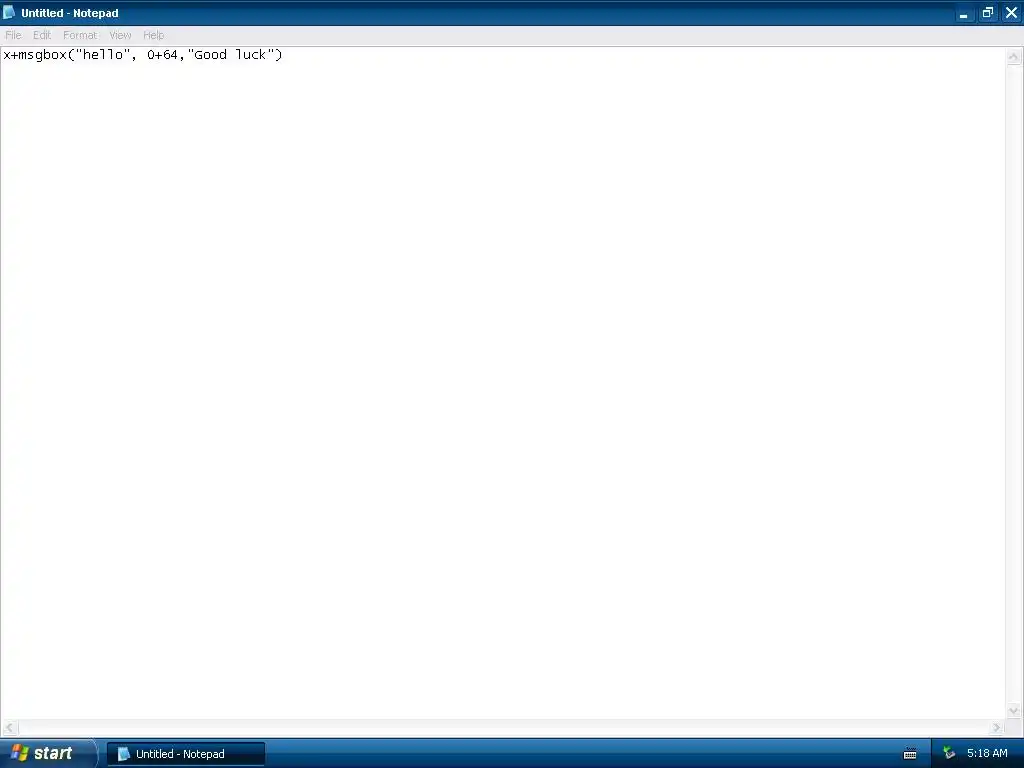The height and width of the screenshot is (768, 1024).
Task: Click the on-screen keyboard tray icon
Action: (910, 754)
